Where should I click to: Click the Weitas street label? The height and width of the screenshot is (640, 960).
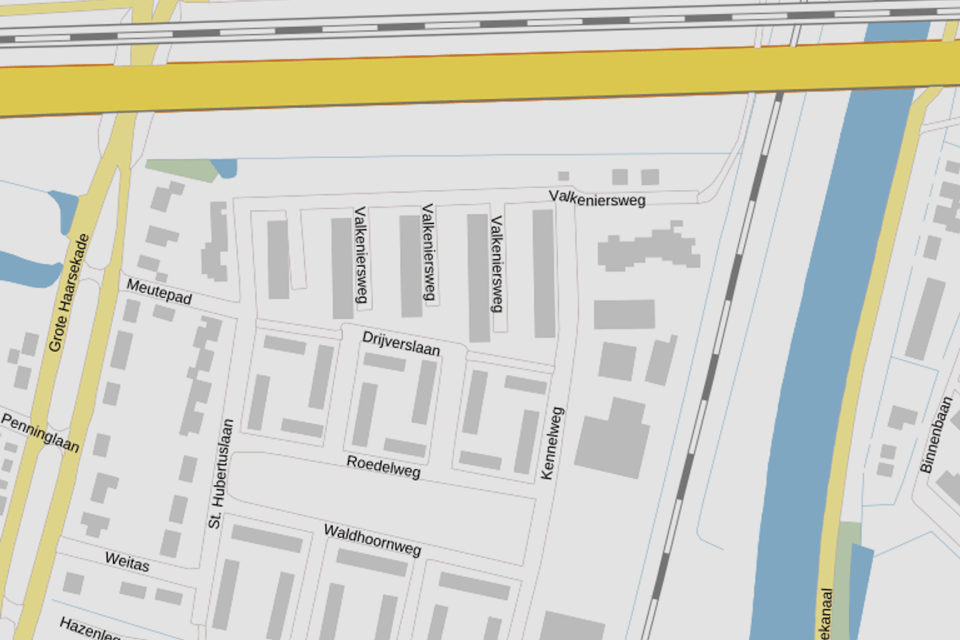tap(127, 561)
